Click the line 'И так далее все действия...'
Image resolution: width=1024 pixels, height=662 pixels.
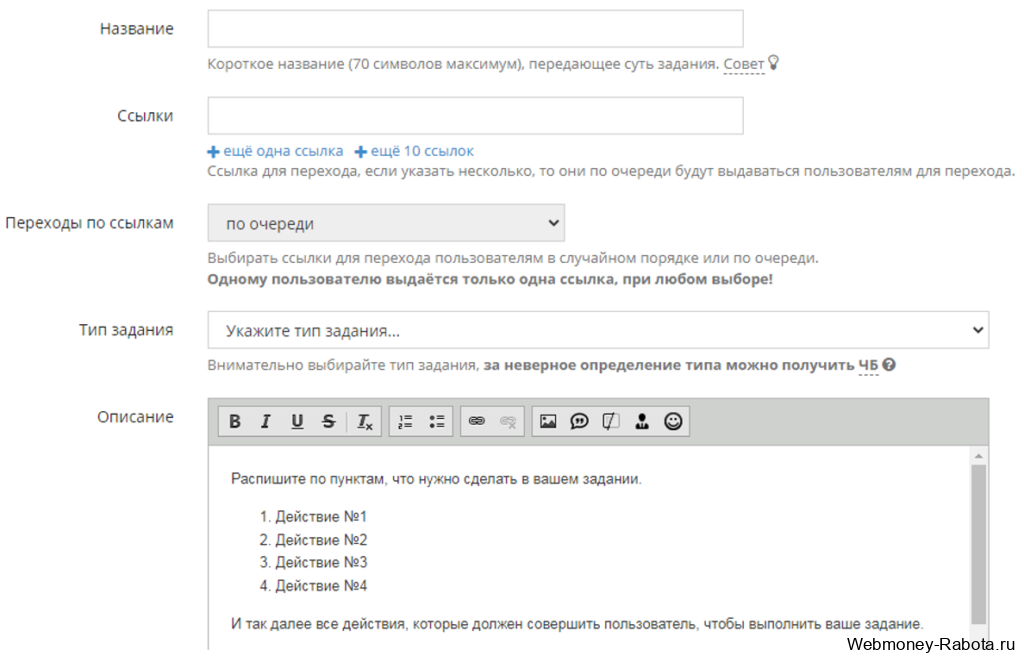coord(577,624)
